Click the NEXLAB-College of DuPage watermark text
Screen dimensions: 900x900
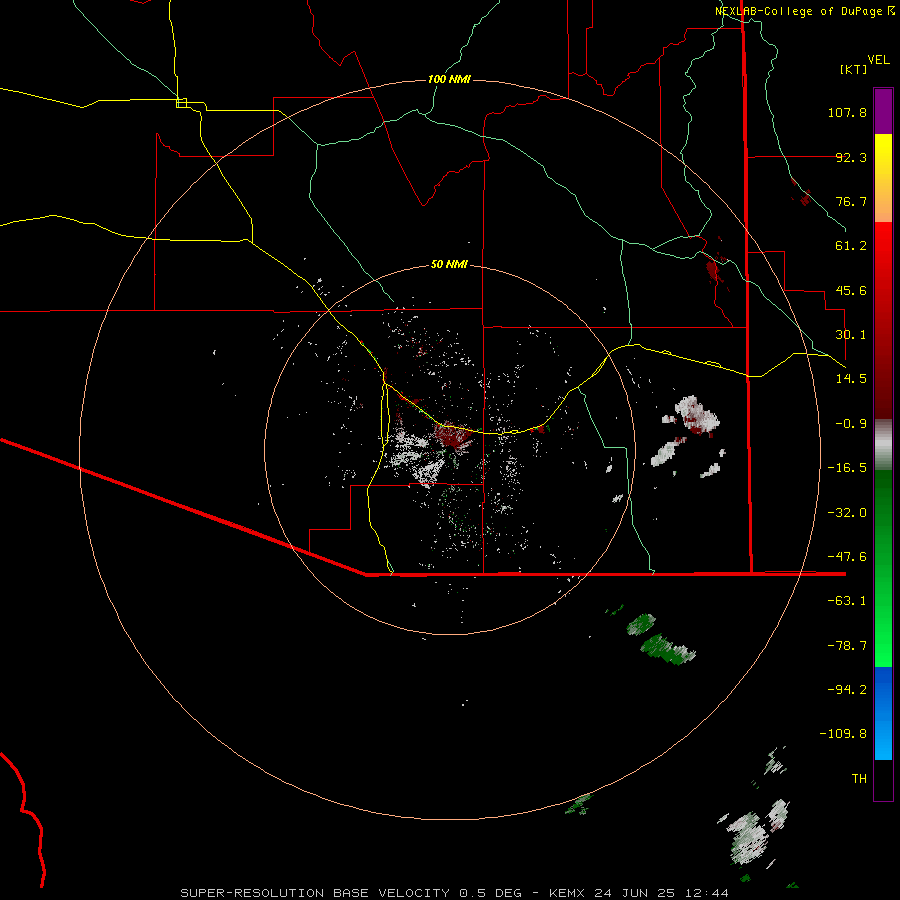[x=804, y=11]
